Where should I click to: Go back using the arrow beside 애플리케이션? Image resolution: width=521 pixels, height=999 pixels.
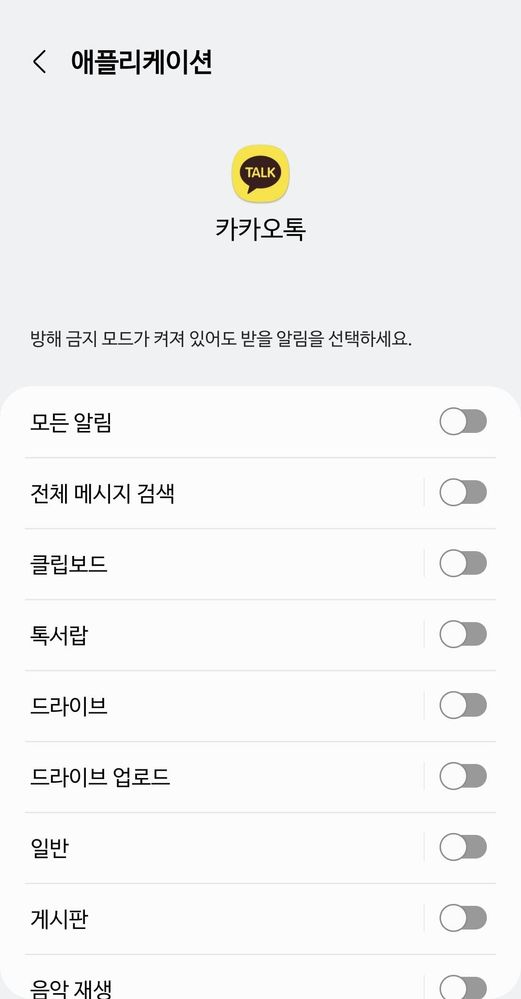point(39,62)
